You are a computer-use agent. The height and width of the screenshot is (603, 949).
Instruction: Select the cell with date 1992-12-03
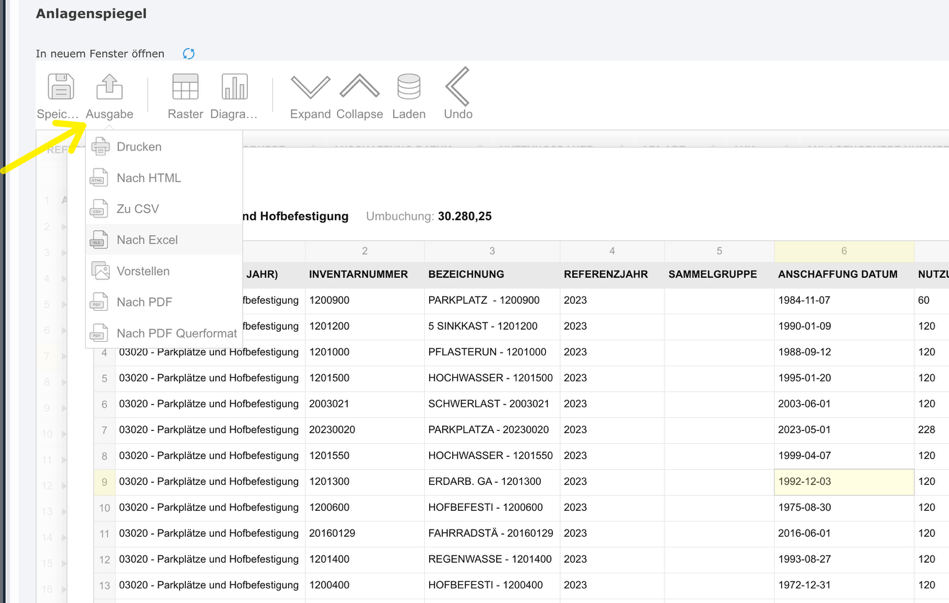coord(843,482)
